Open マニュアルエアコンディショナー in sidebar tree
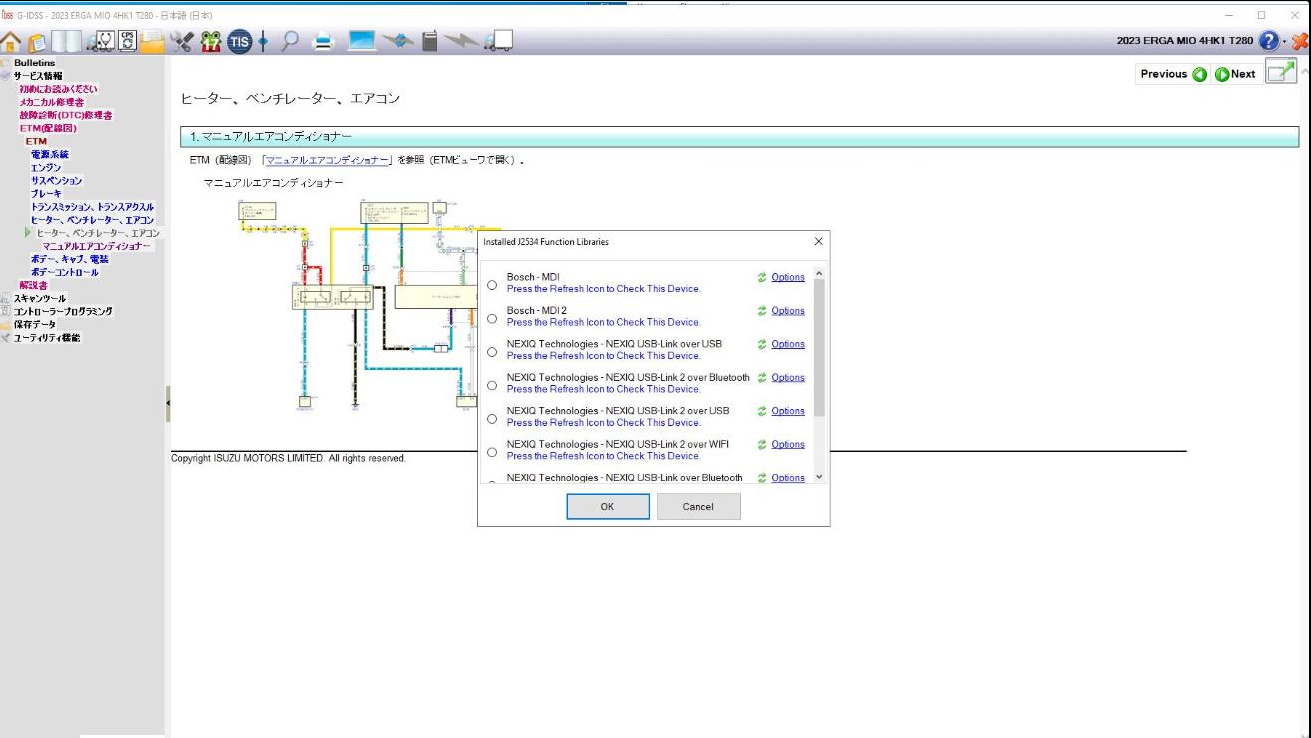 [x=96, y=246]
